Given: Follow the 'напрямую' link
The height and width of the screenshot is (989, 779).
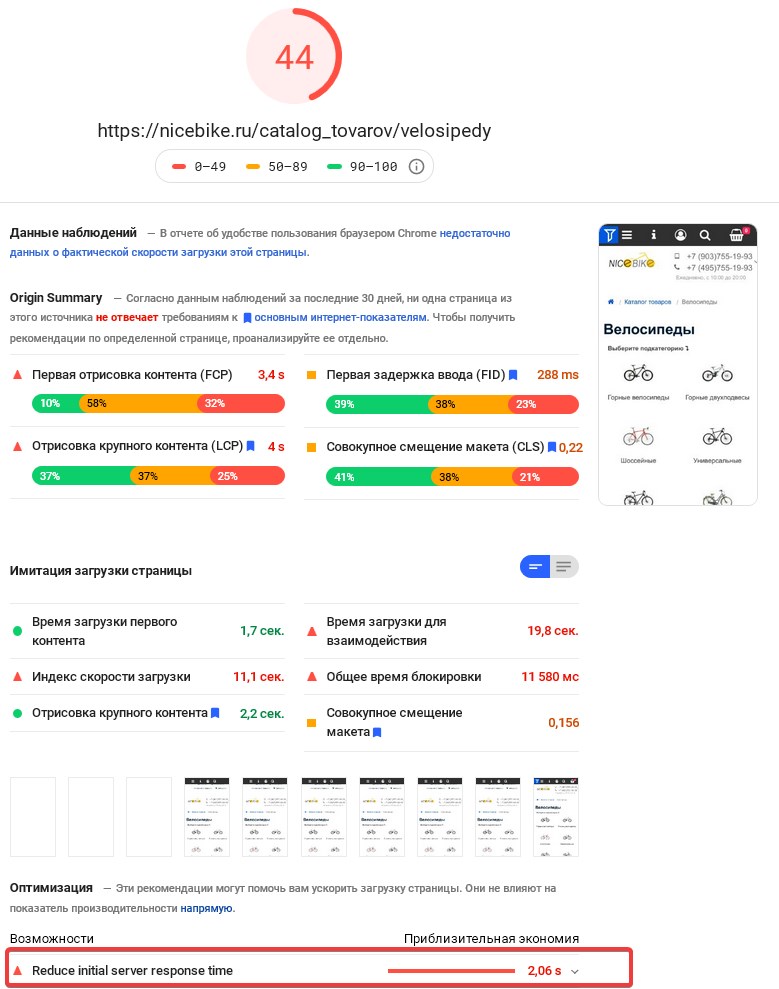Looking at the screenshot, I should tap(207, 908).
